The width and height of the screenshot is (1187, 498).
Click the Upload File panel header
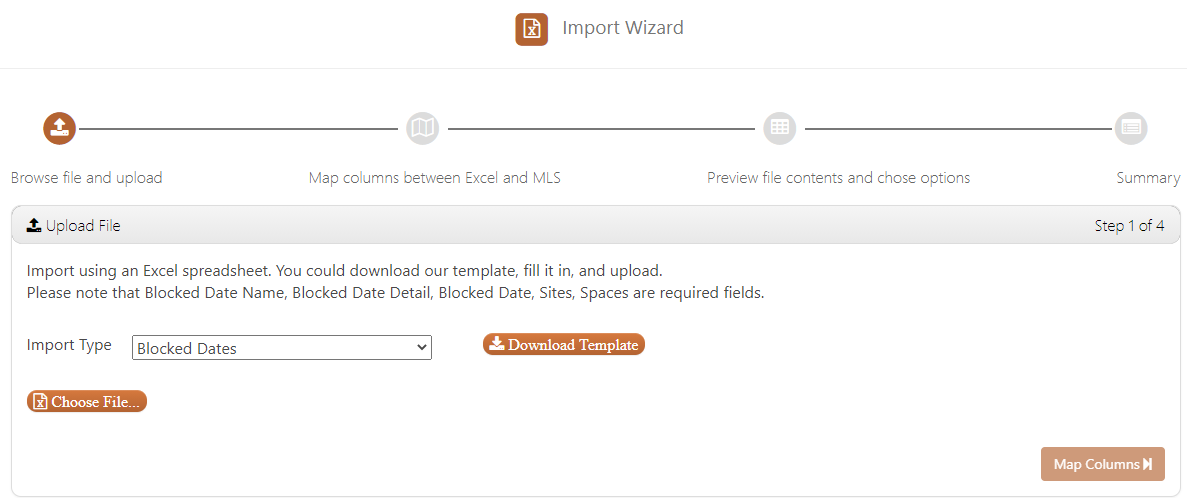[x=596, y=225]
